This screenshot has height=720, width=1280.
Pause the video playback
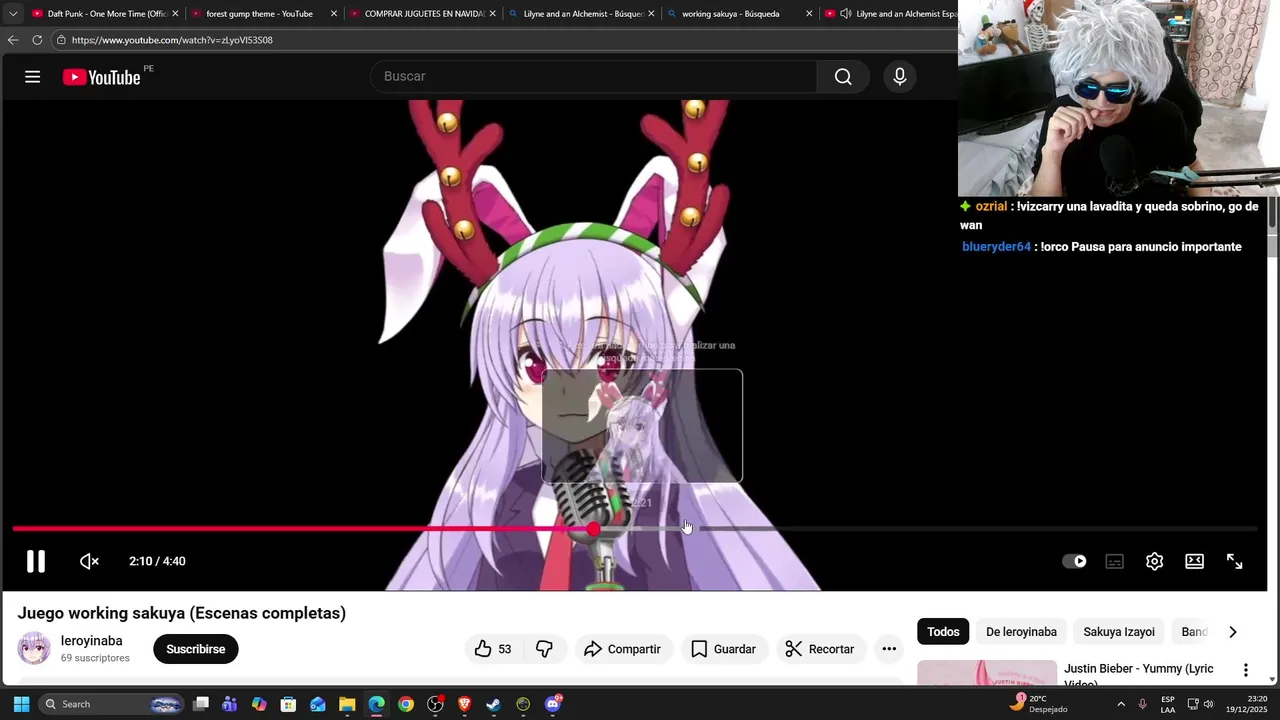36,561
